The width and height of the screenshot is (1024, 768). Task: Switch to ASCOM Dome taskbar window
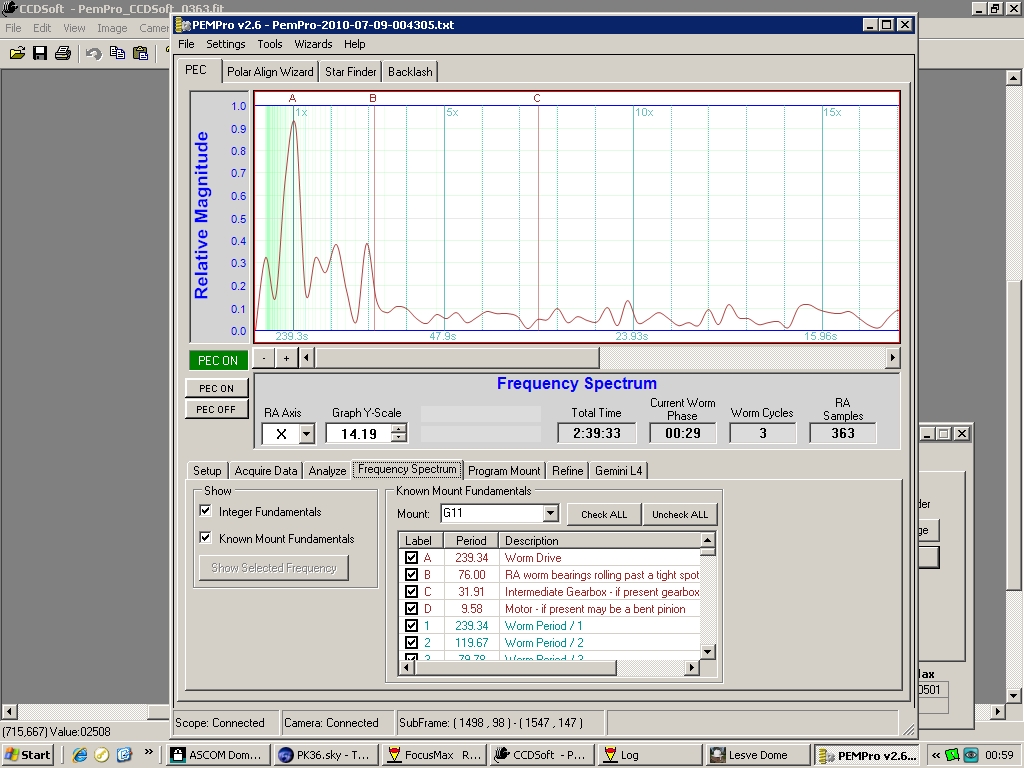pyautogui.click(x=217, y=755)
